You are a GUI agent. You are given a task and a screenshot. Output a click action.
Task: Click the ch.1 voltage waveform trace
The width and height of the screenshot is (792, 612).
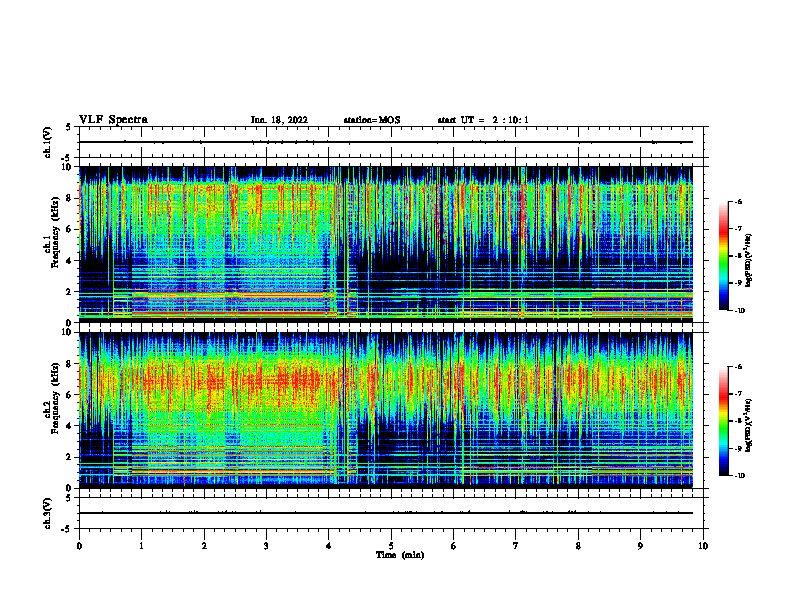tap(386, 142)
